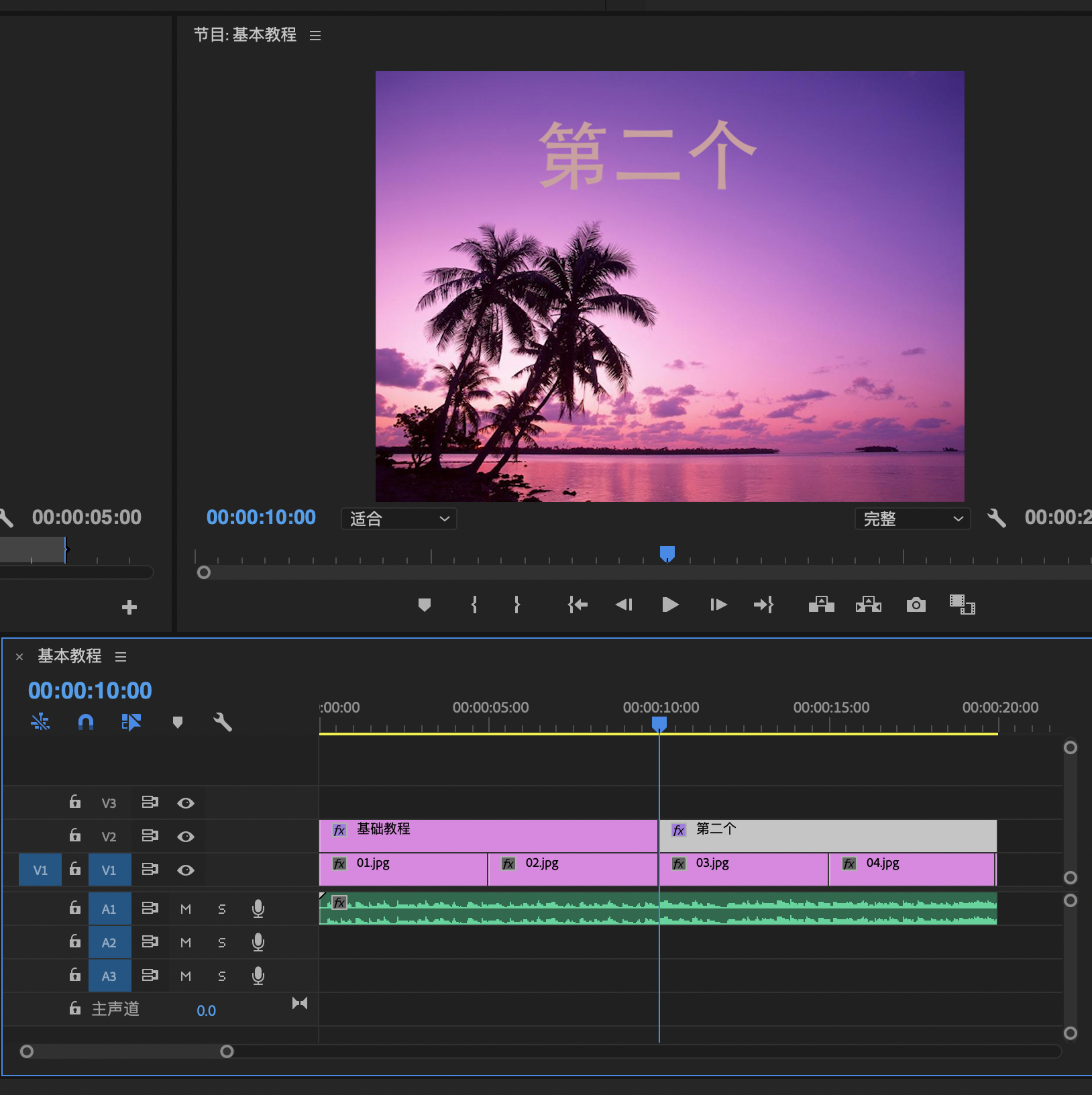1092x1095 pixels.
Task: Click the Lift button icon
Action: [821, 605]
